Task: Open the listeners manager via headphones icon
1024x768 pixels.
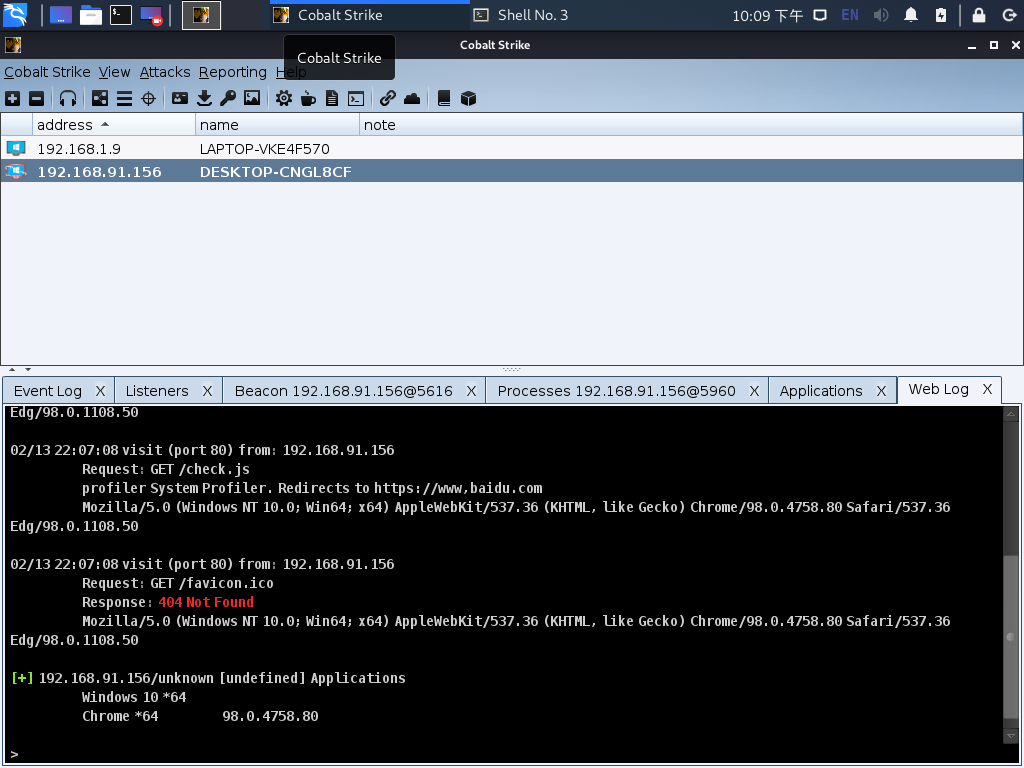Action: [66, 98]
